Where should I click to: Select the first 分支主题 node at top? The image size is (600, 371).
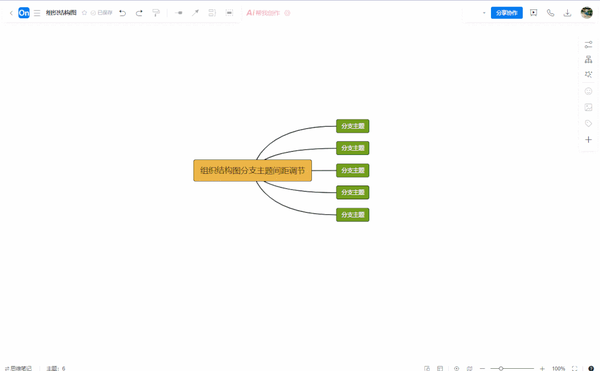[352, 126]
